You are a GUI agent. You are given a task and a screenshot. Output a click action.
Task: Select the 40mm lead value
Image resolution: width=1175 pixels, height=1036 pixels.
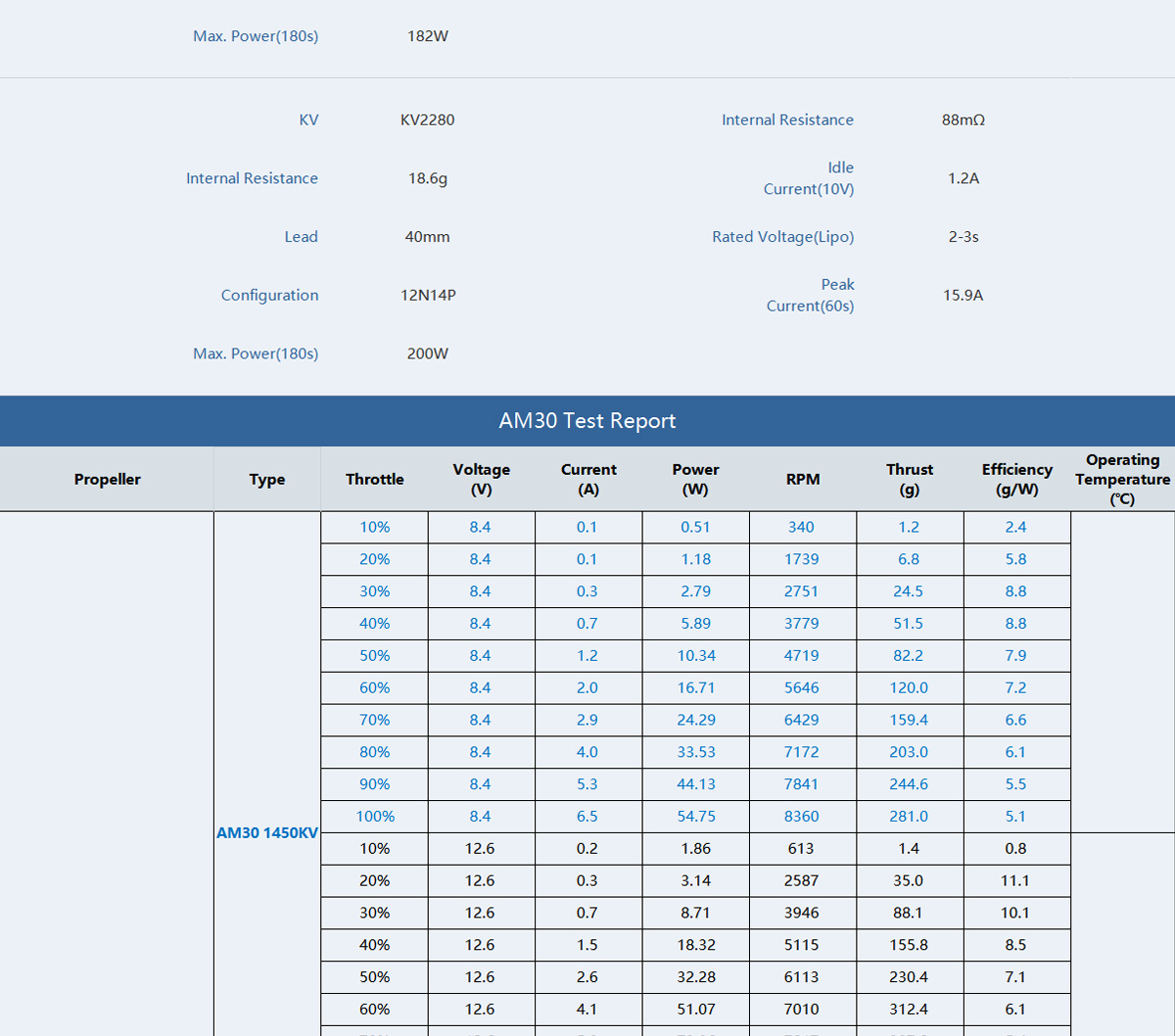pos(428,237)
